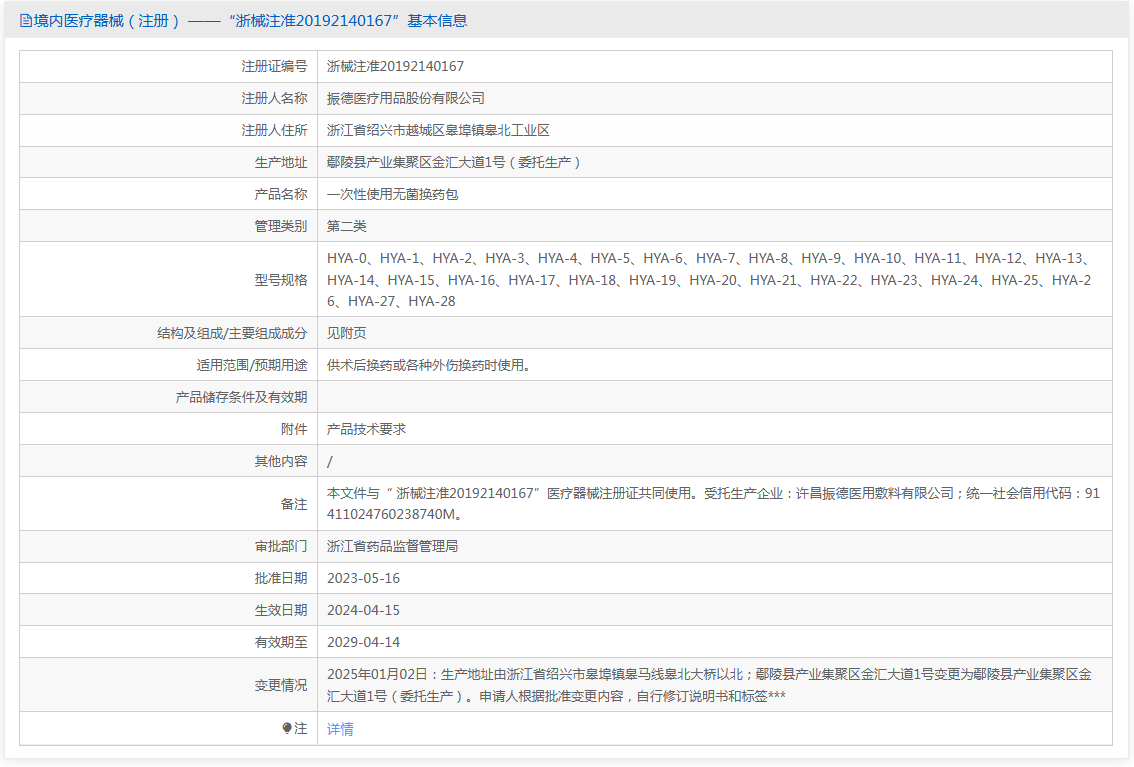Click the 批准日期 label
Viewport: 1134px width, 767px height.
(281, 578)
